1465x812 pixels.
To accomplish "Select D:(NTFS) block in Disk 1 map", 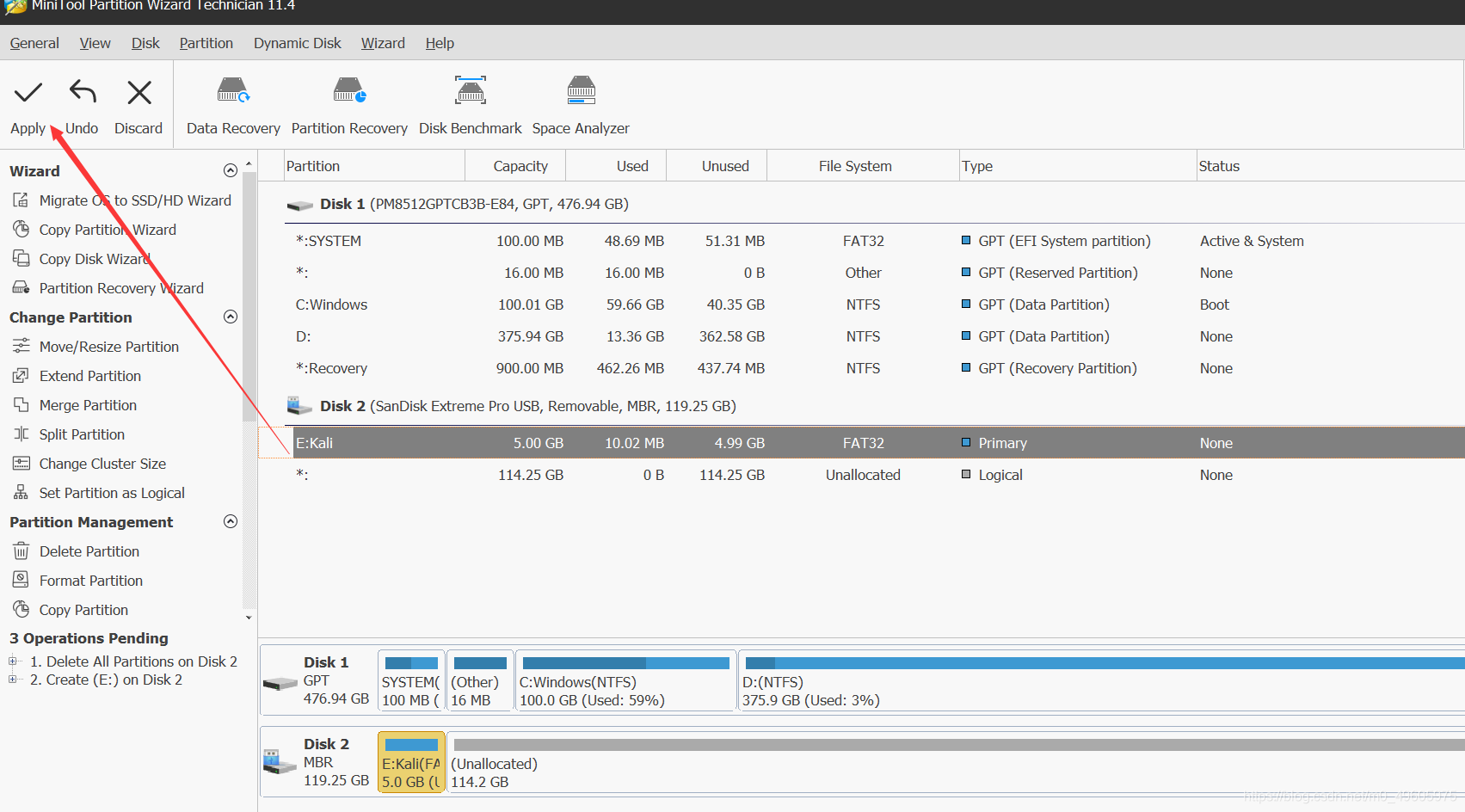I will pos(1102,680).
